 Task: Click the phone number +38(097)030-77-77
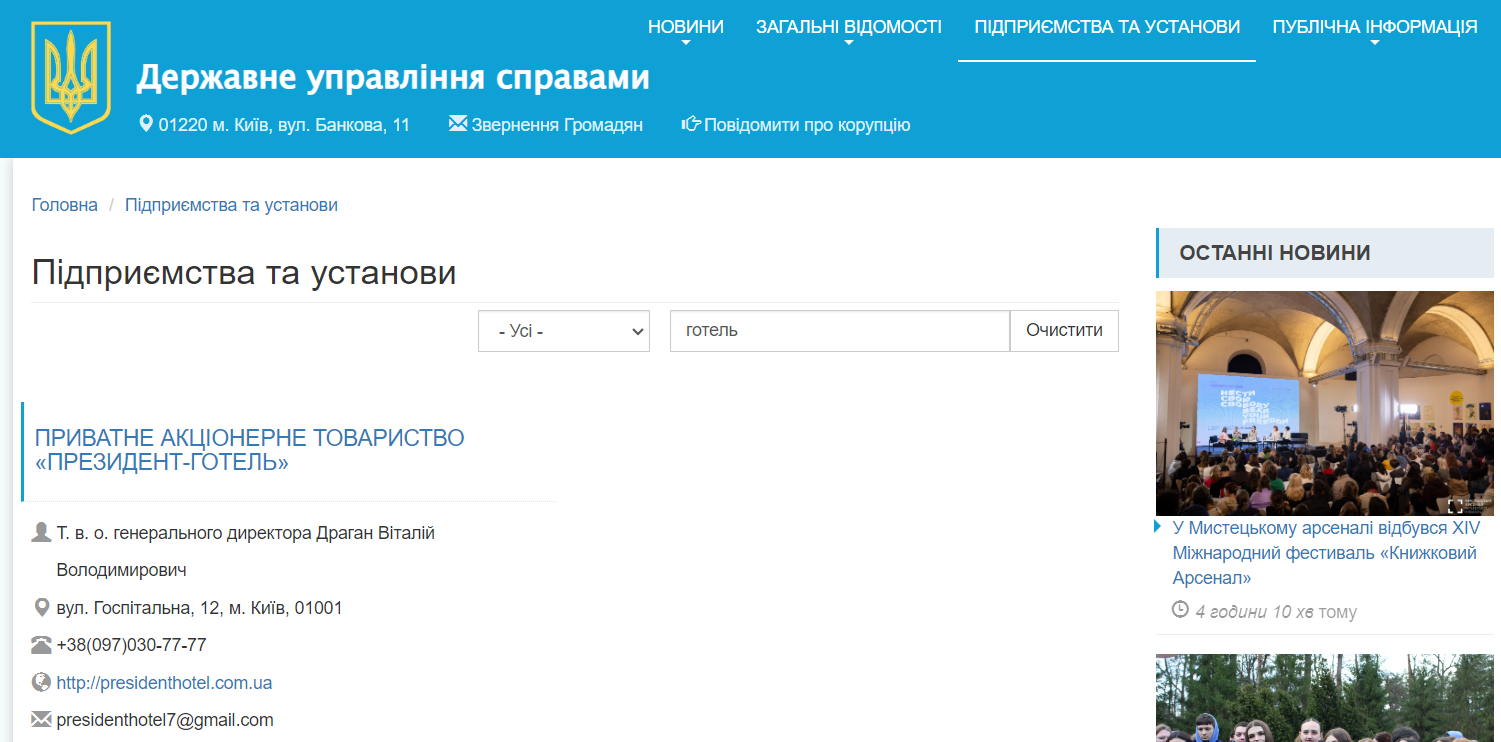click(132, 645)
